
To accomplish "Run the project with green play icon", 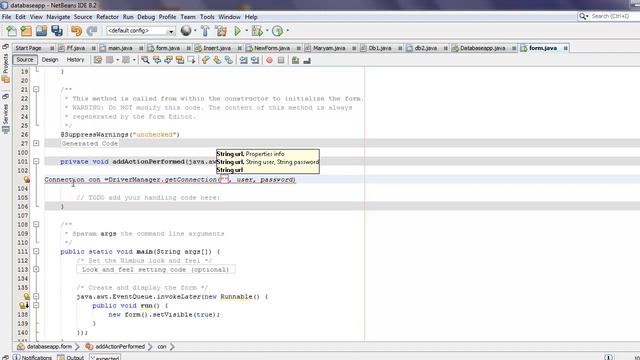I will [x=237, y=31].
